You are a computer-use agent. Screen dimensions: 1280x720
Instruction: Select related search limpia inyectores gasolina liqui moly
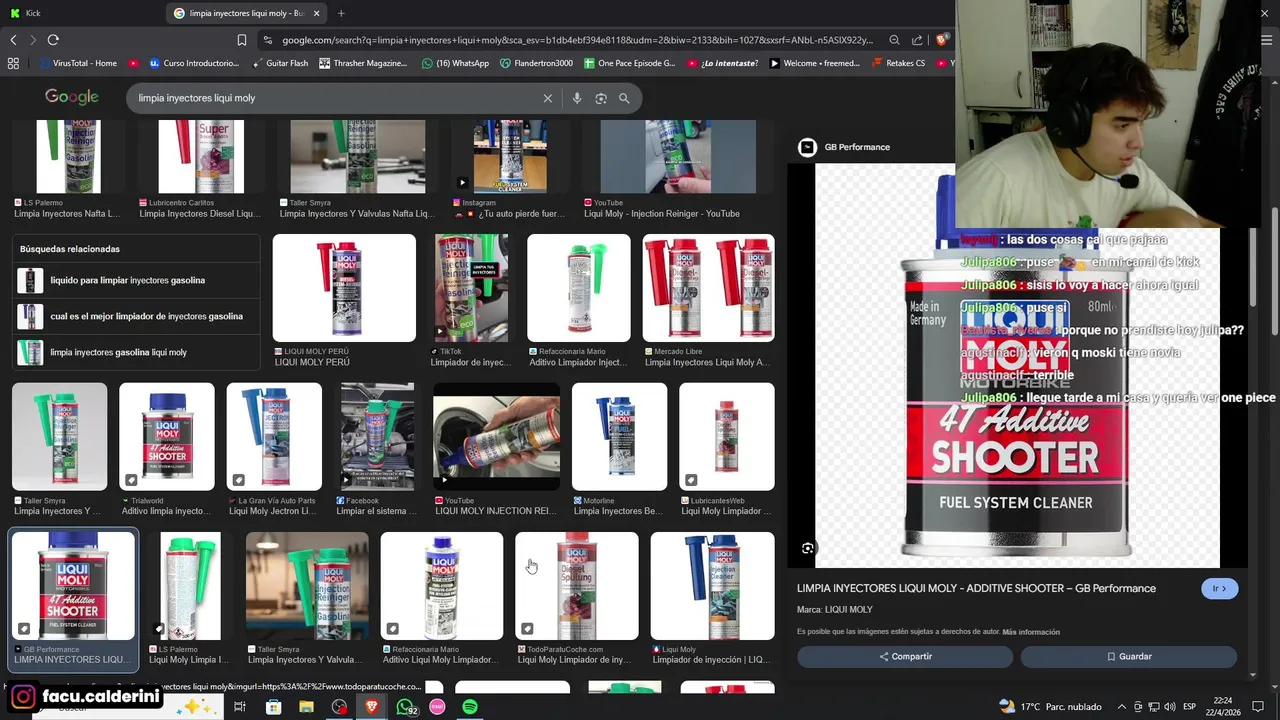(137, 352)
